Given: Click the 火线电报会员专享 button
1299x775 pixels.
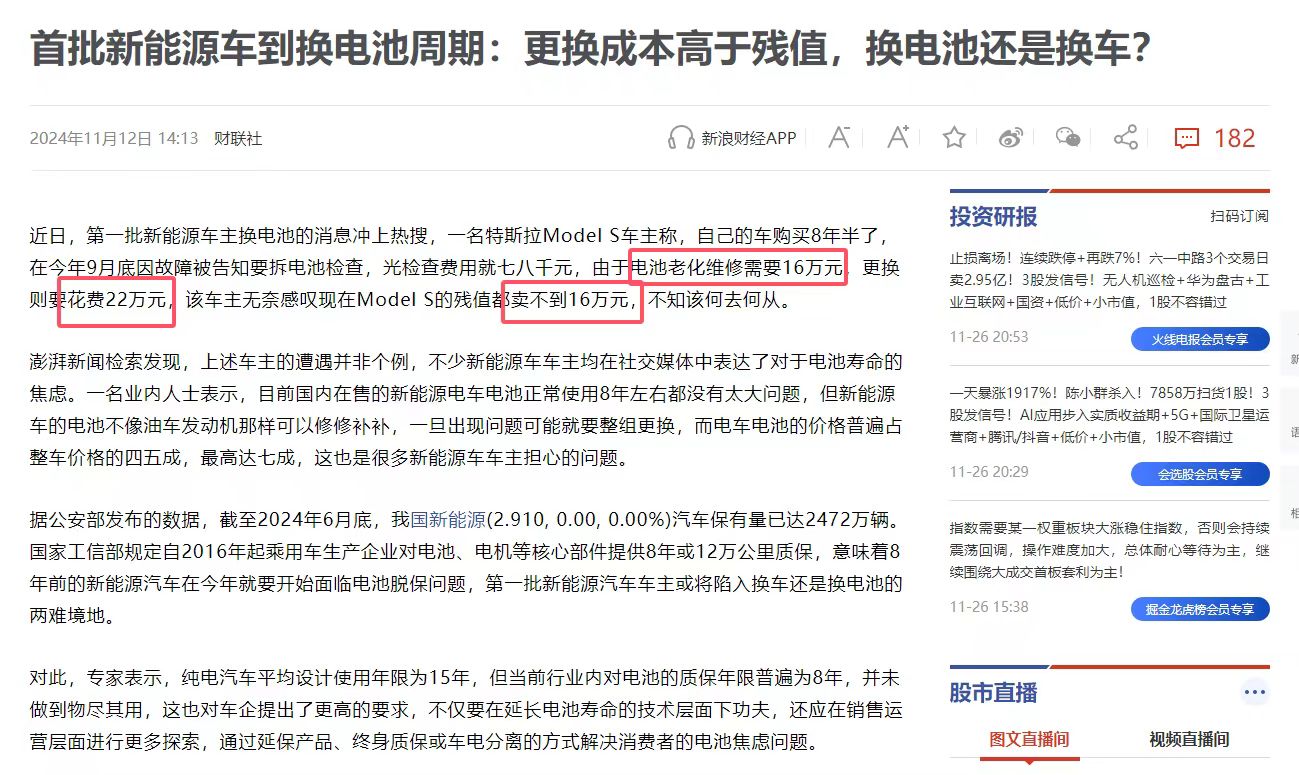Looking at the screenshot, I should 1200,339.
